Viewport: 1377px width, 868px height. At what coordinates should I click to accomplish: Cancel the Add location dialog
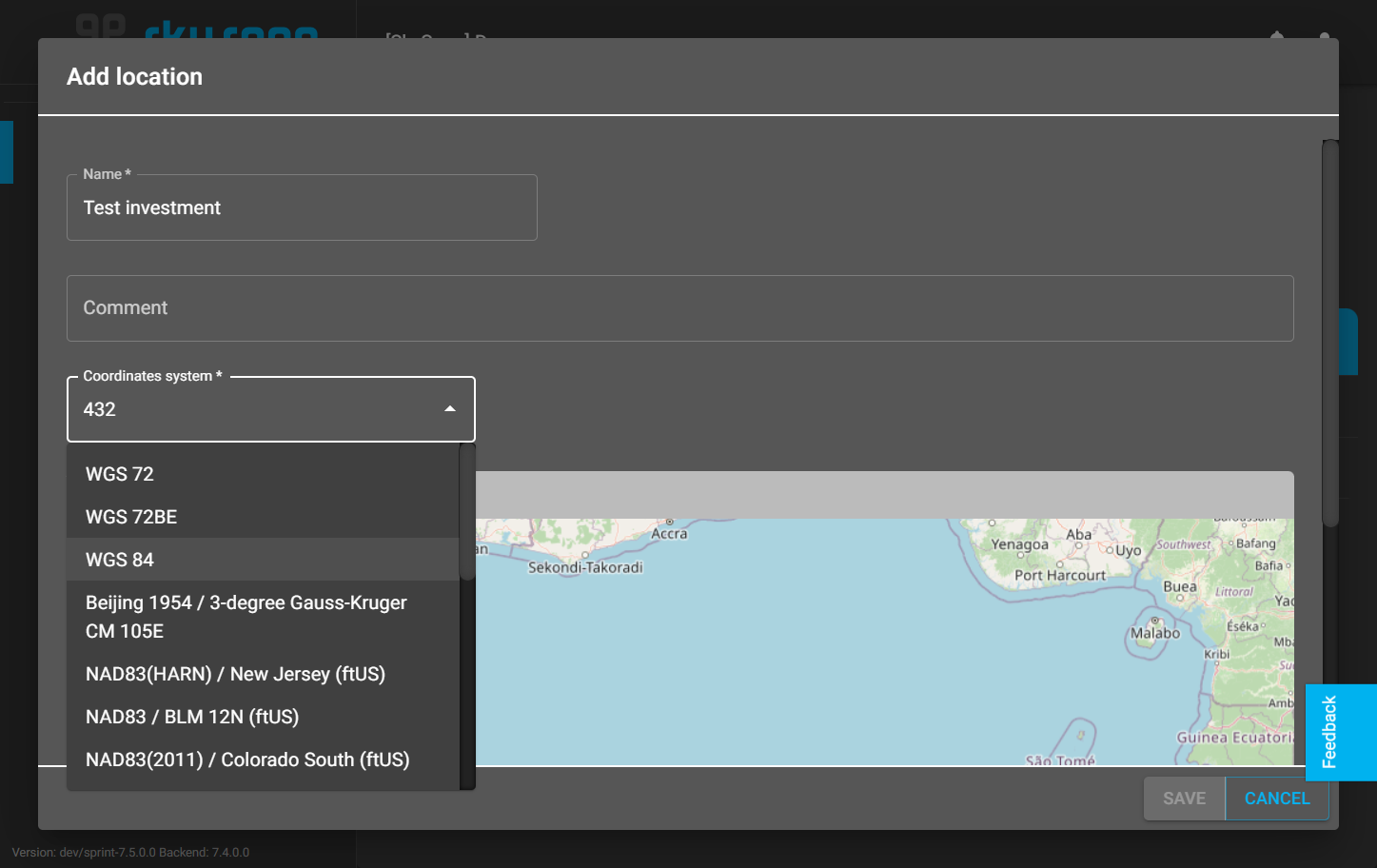coord(1277,799)
